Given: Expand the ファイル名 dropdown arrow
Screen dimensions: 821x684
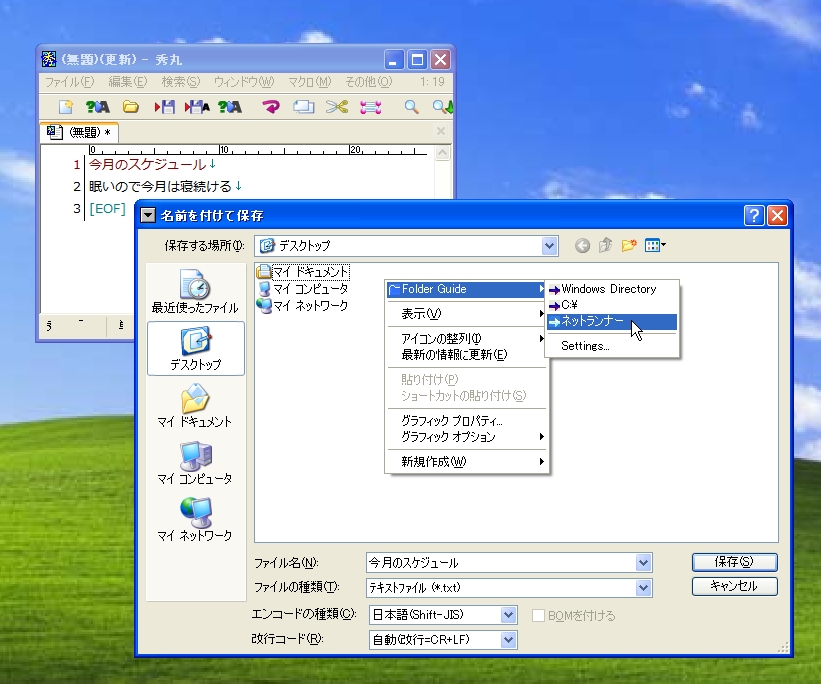Looking at the screenshot, I should [x=643, y=563].
